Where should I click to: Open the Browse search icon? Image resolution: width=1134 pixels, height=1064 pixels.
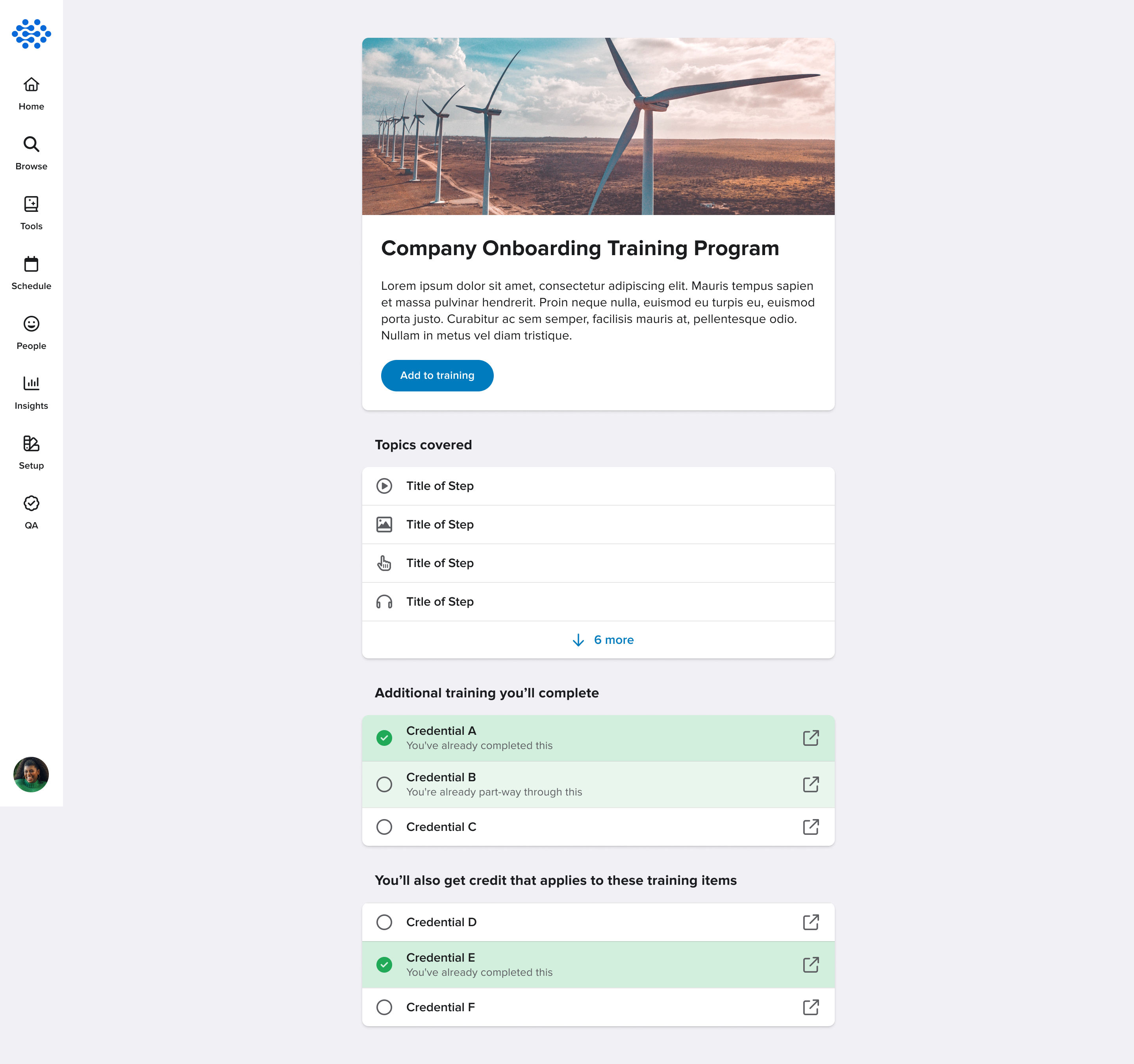31,145
